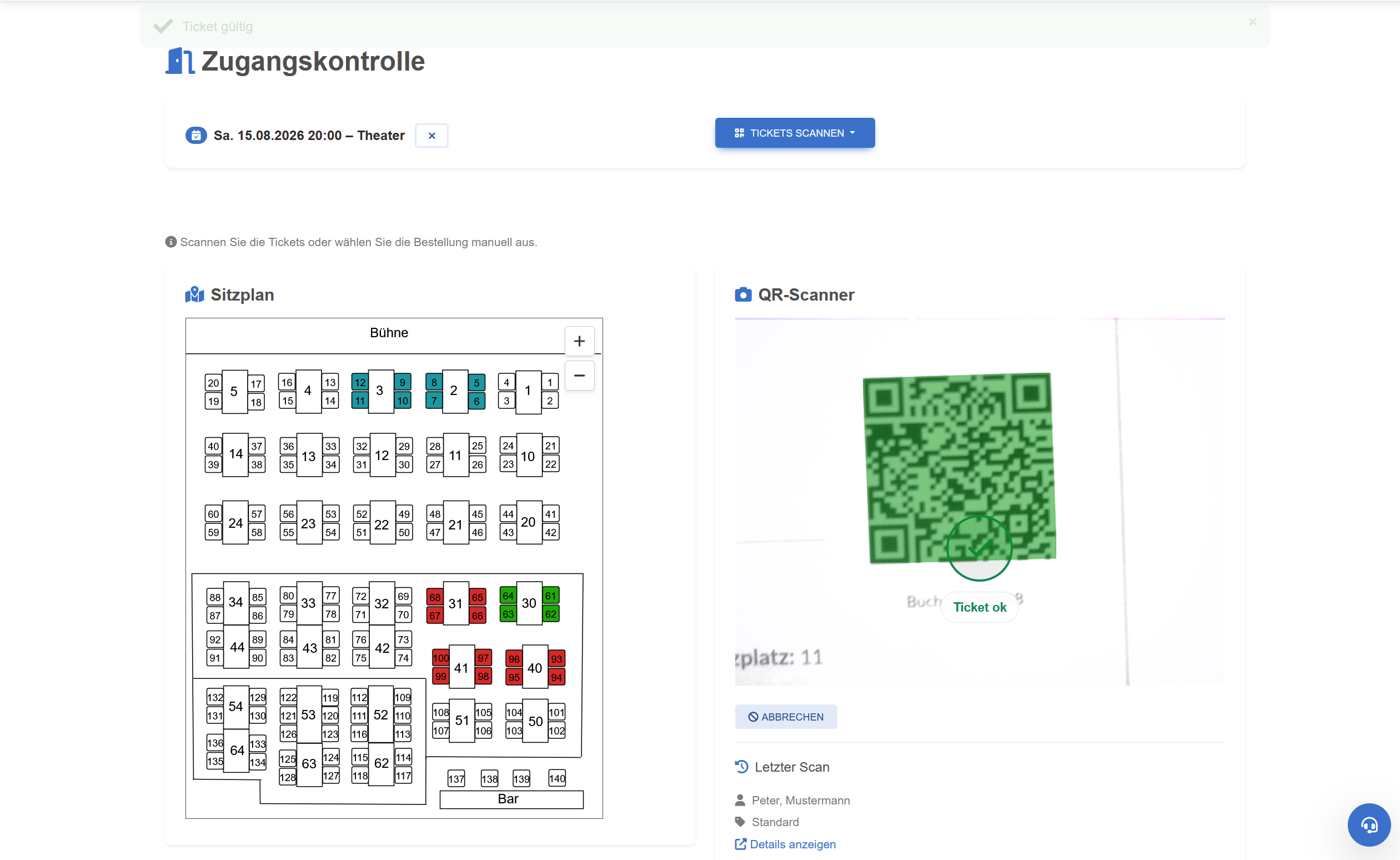This screenshot has width=1400, height=860.
Task: Click table 64 in the lower section
Action: coord(237,750)
